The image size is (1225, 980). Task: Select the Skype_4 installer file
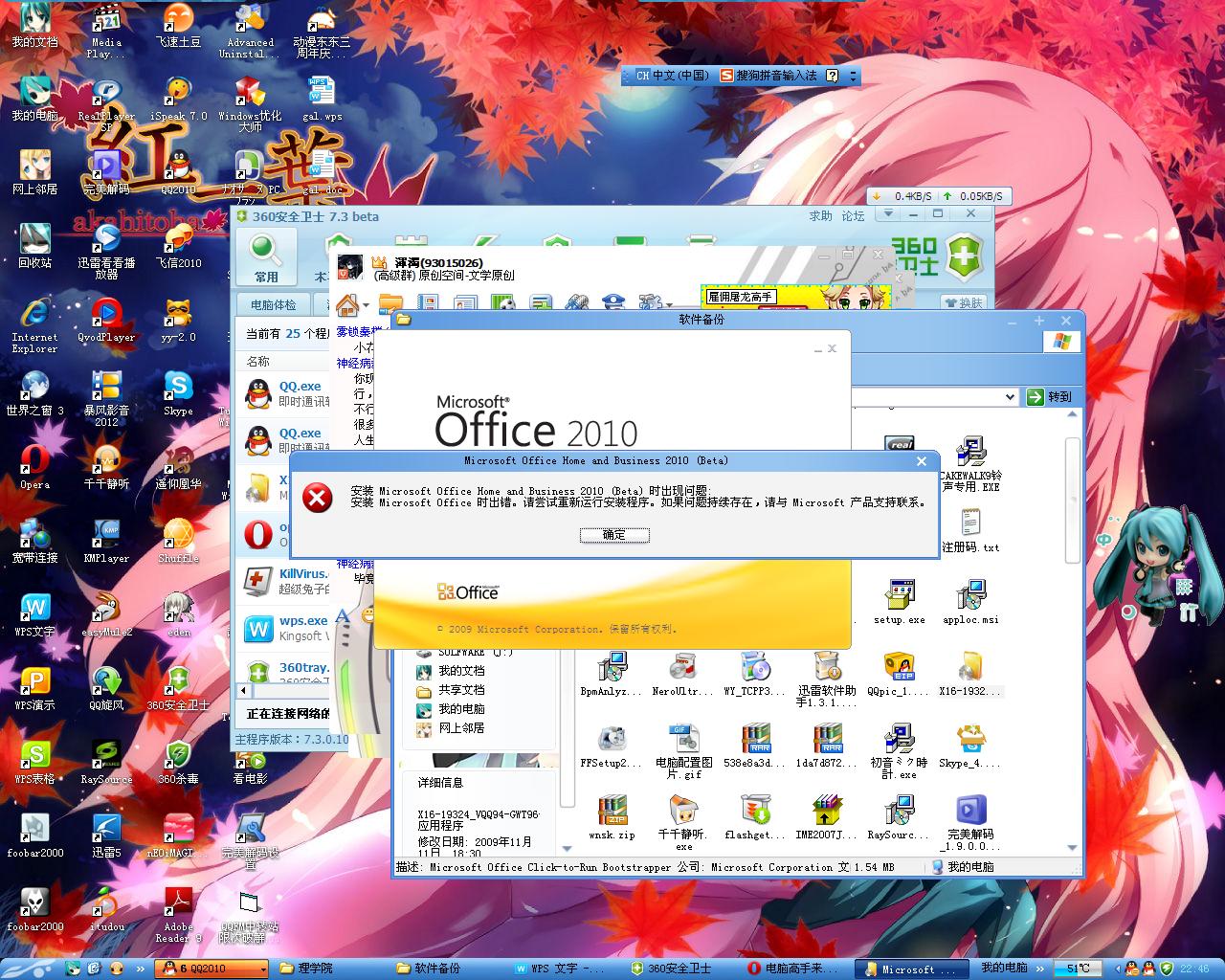969,746
